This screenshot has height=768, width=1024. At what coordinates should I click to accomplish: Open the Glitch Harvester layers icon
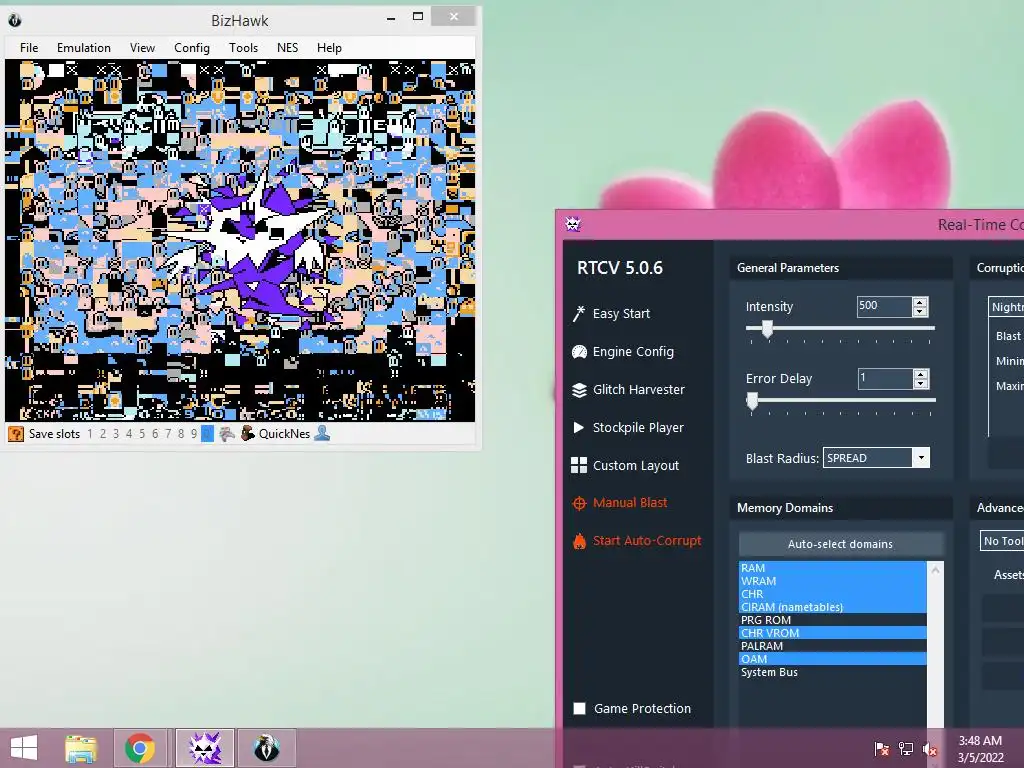tap(579, 390)
